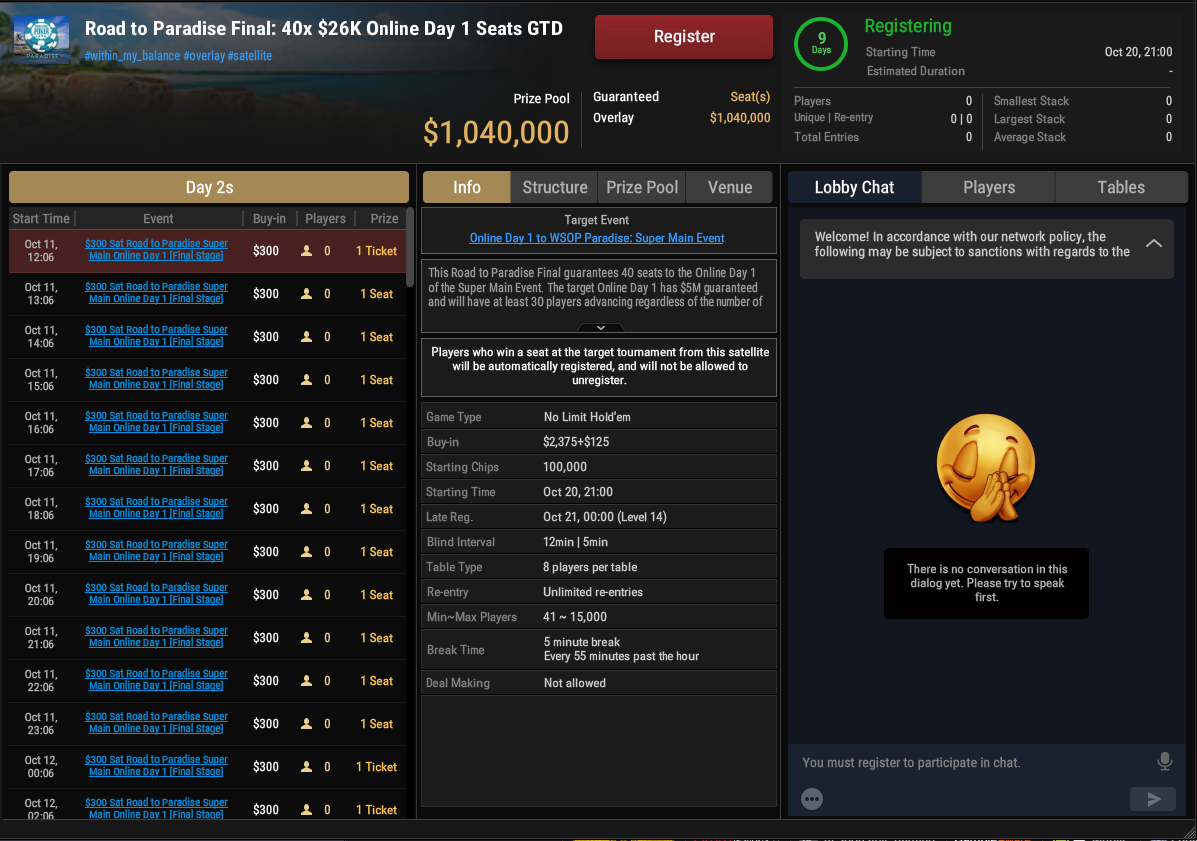Screen dimensions: 1197x841
Task: Click the Starting Chips value 100,000
Action: [x=565, y=467]
